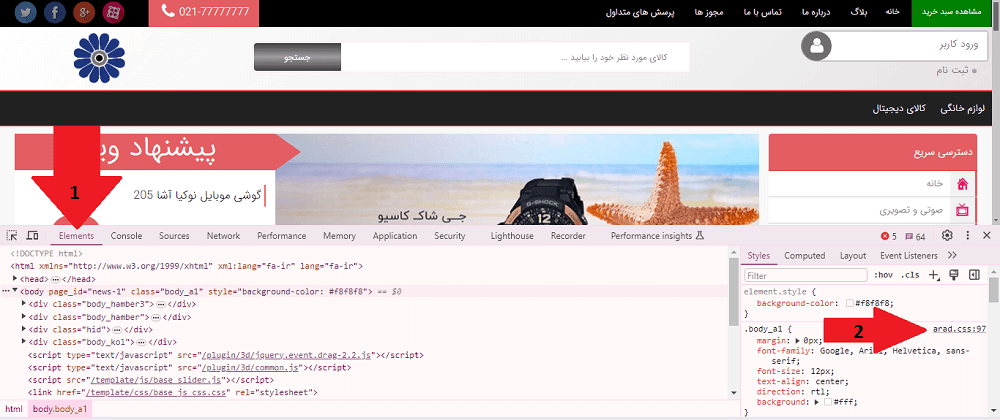Click the 021-77777777 phone button
This screenshot has height=420, width=1000.
(x=204, y=12)
